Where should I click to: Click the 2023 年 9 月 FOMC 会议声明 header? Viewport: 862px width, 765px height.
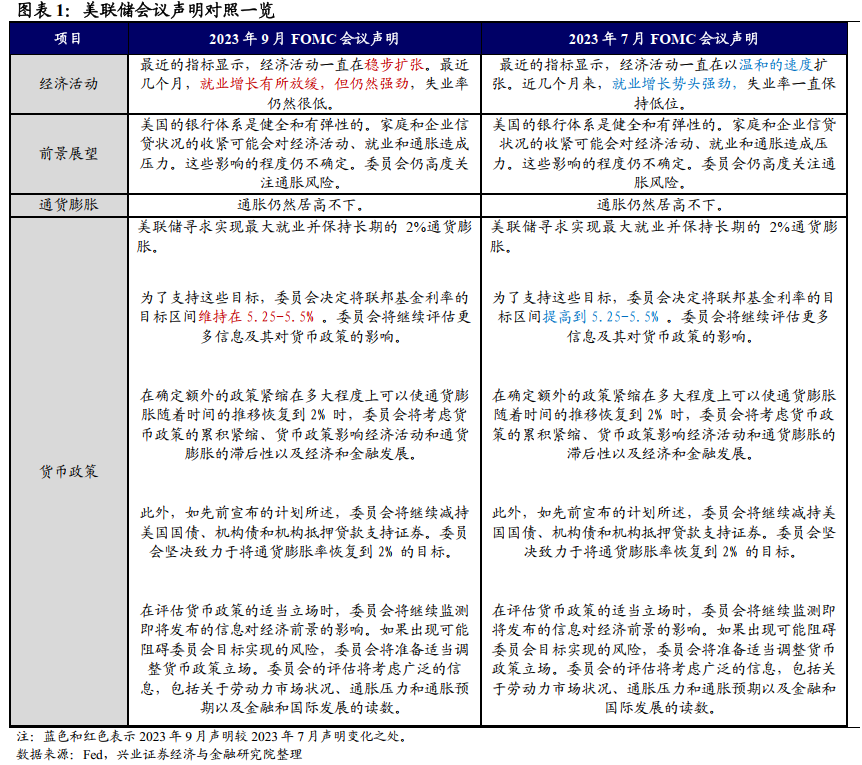click(x=304, y=39)
